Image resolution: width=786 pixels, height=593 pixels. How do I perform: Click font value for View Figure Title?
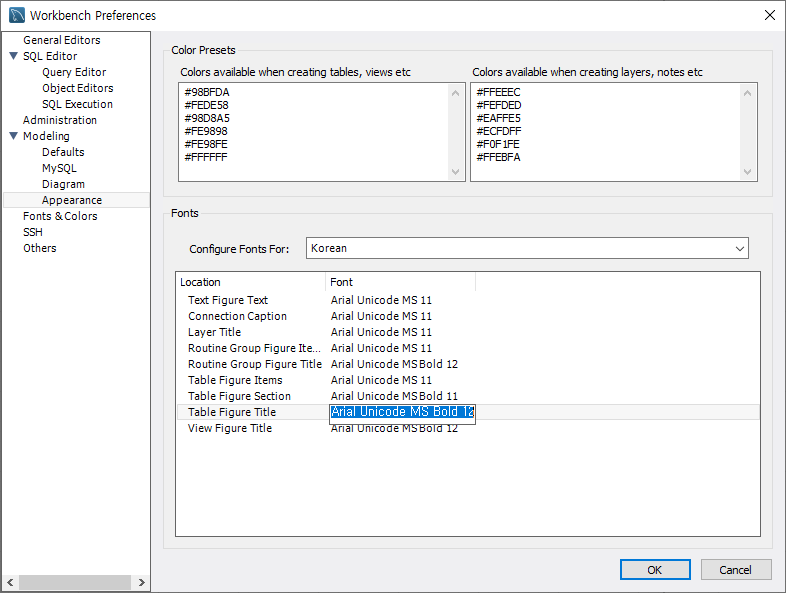click(x=394, y=430)
